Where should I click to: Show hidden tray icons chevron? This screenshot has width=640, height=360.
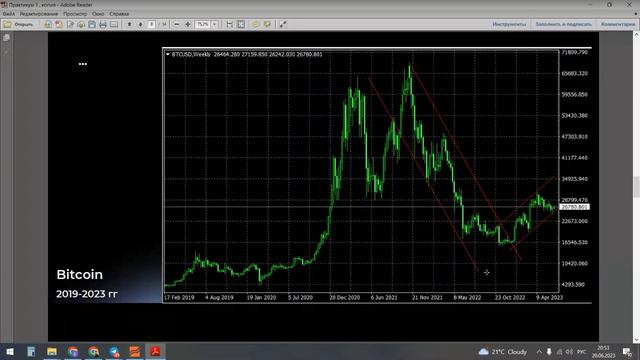pos(539,352)
